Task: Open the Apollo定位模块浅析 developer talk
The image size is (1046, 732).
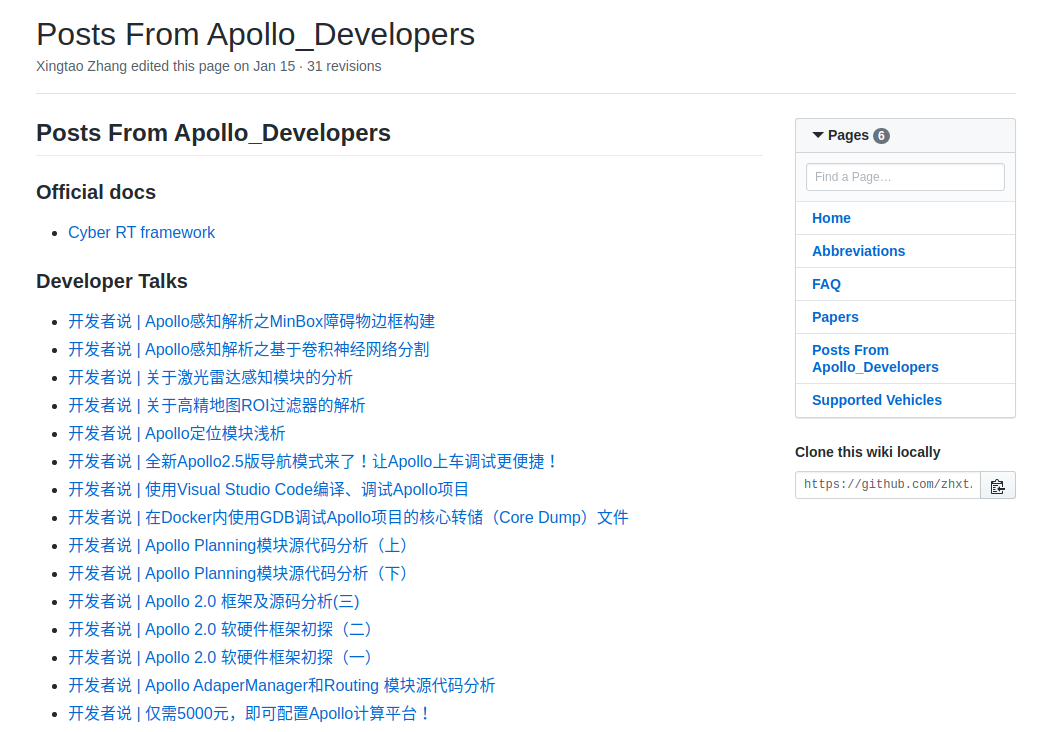Action: pos(176,433)
